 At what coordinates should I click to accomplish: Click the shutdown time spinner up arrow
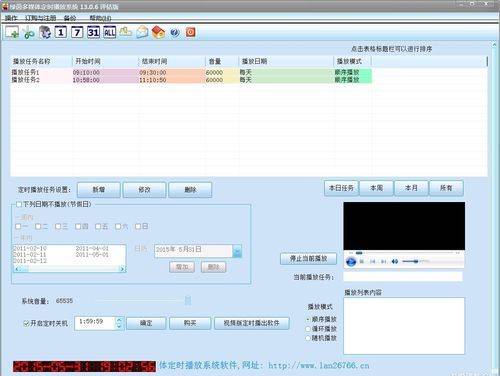pyautogui.click(x=119, y=320)
